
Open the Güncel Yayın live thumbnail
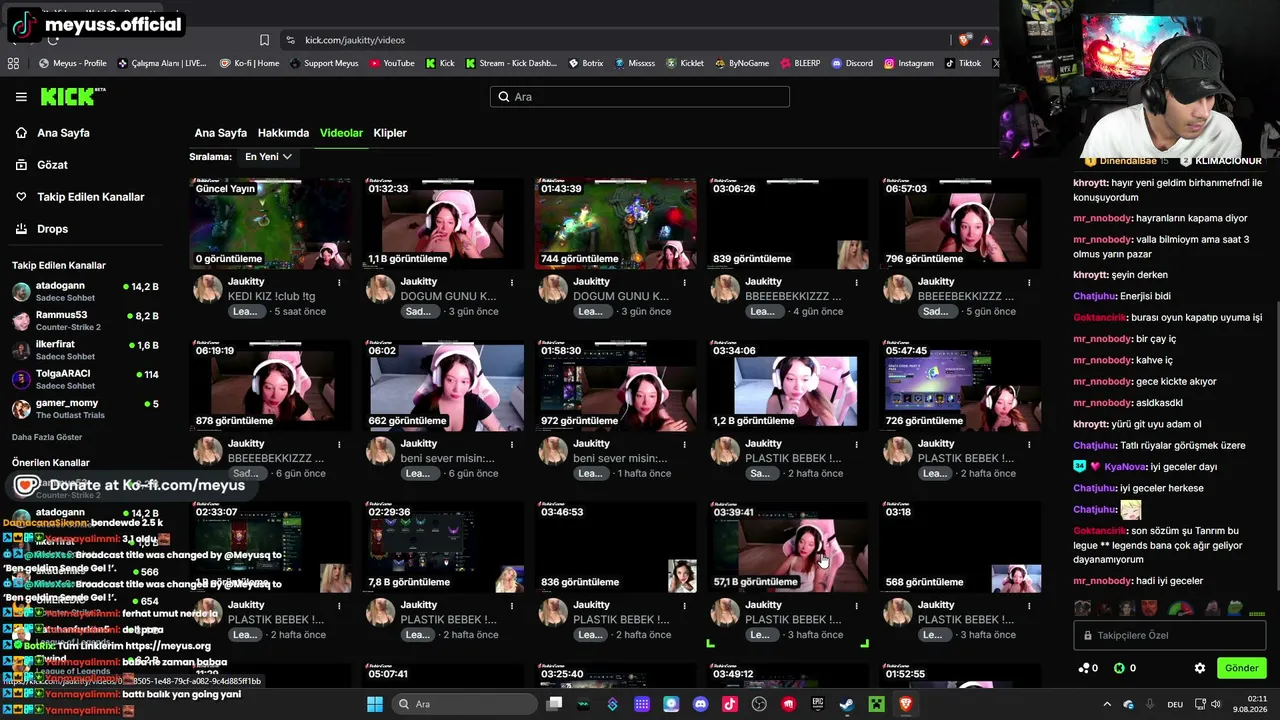point(271,223)
